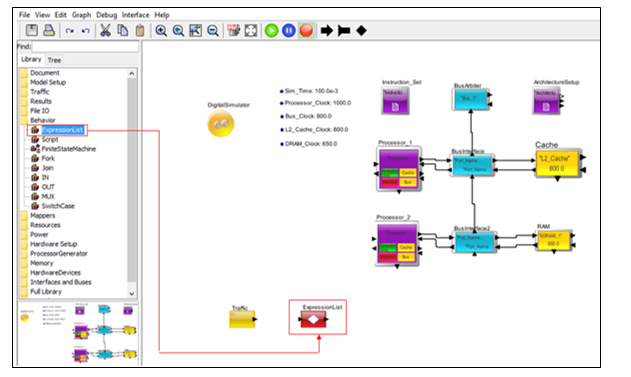Select the yellow L2_Cache block
Viewport: 631px width, 377px height.
(x=557, y=163)
